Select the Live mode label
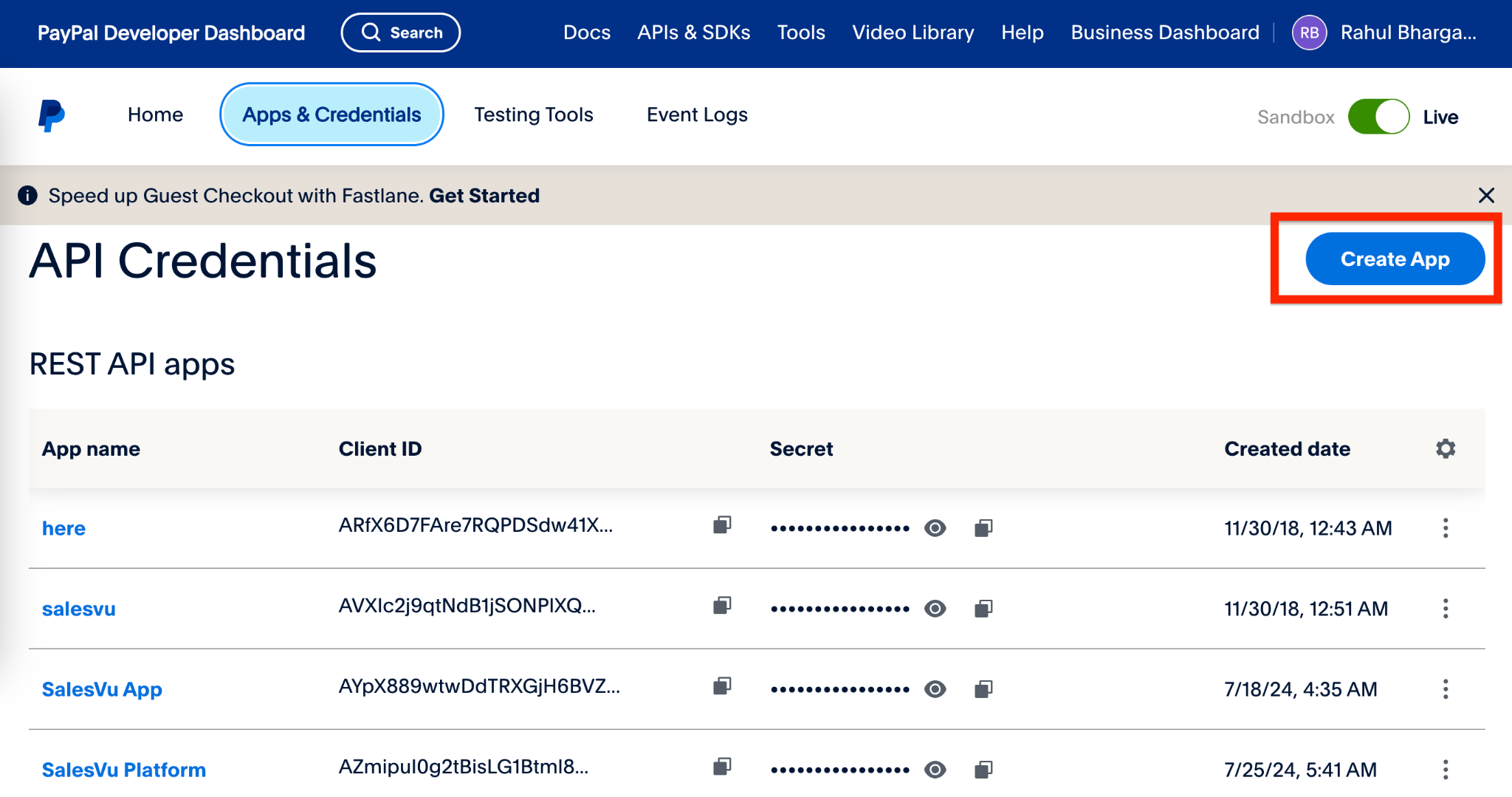 (1440, 117)
